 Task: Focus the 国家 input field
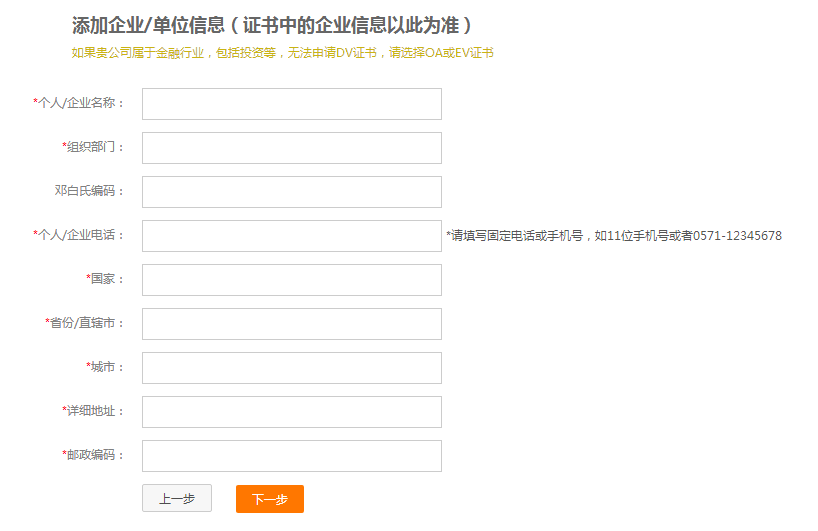(291, 280)
